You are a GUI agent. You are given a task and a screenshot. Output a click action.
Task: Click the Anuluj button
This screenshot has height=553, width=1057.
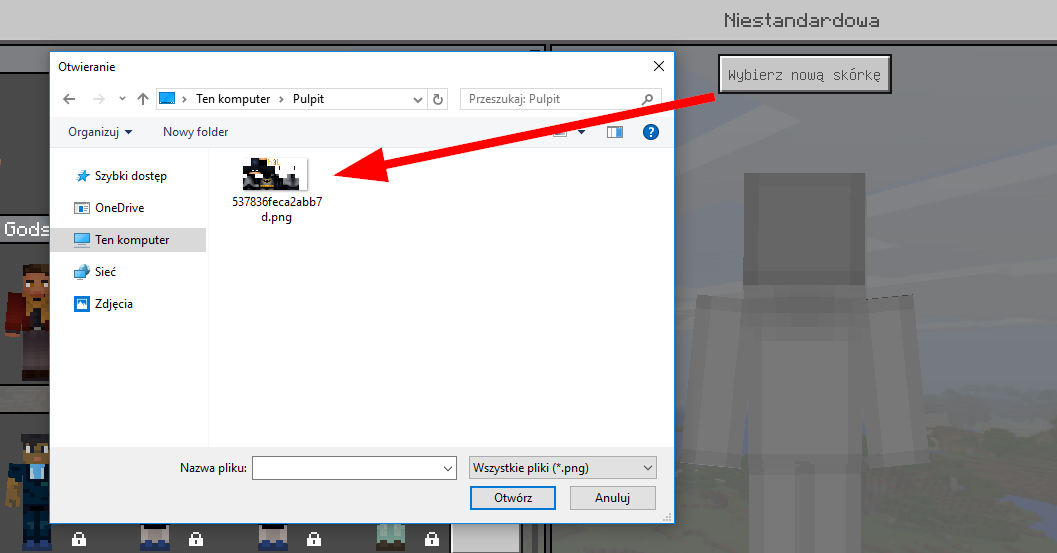point(612,498)
